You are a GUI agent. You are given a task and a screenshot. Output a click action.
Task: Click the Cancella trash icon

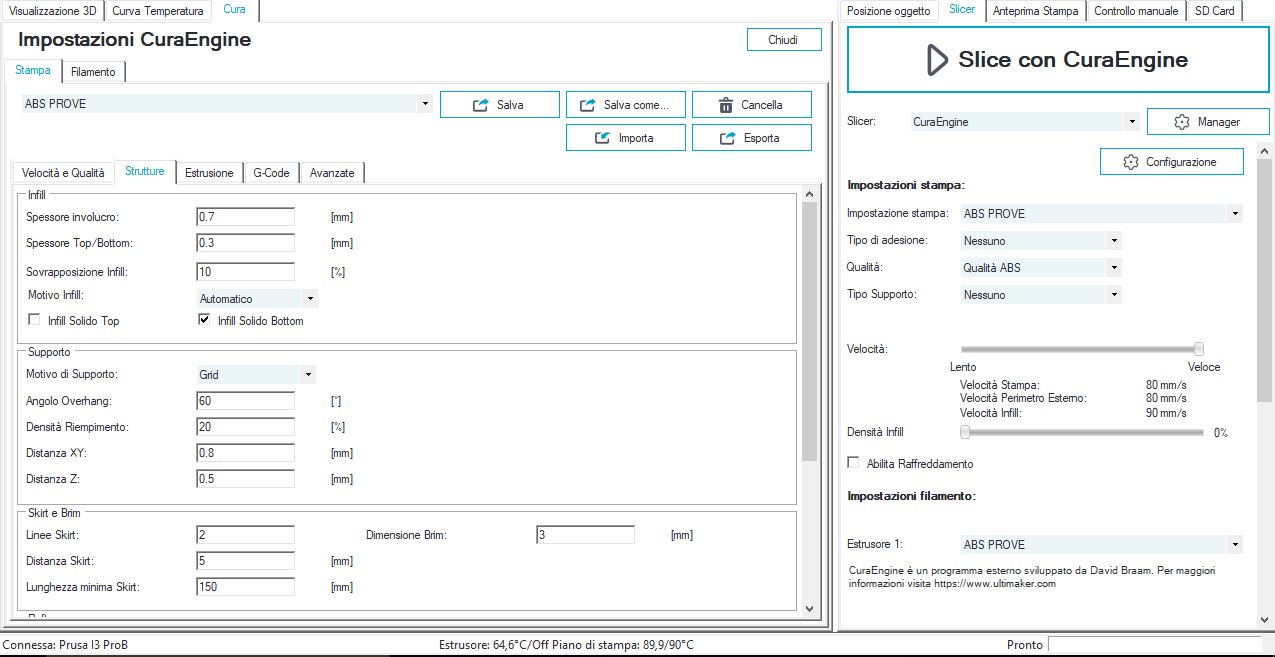726,105
